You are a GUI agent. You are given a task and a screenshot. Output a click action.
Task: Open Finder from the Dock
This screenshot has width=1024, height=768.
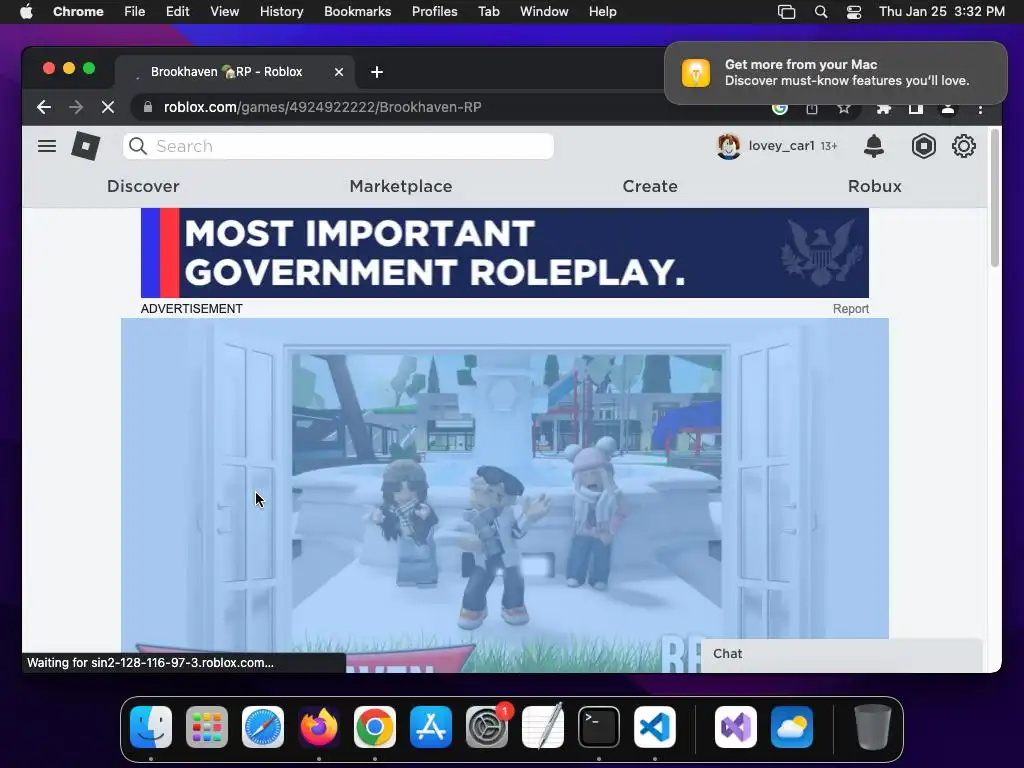[151, 727]
